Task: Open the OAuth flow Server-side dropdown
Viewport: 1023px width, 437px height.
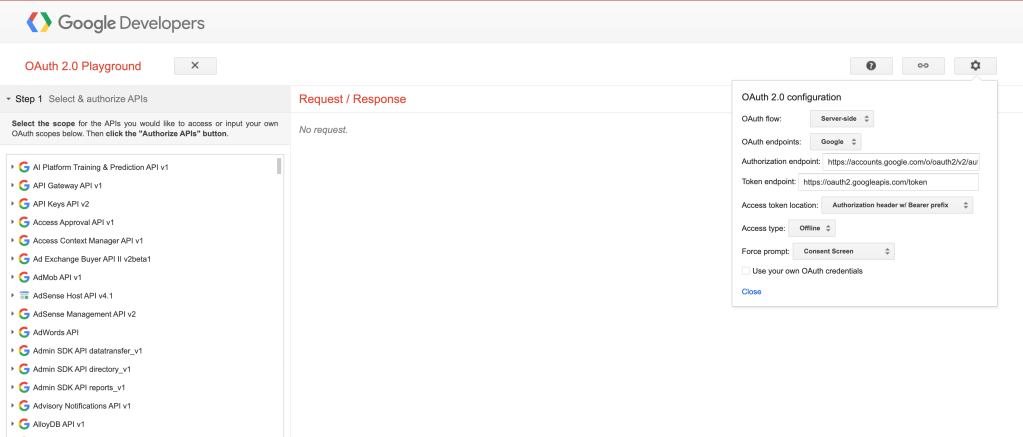Action: [842, 119]
